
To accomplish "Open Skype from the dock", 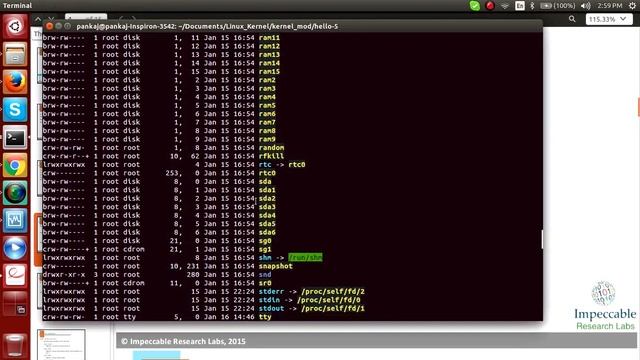I will (x=15, y=109).
